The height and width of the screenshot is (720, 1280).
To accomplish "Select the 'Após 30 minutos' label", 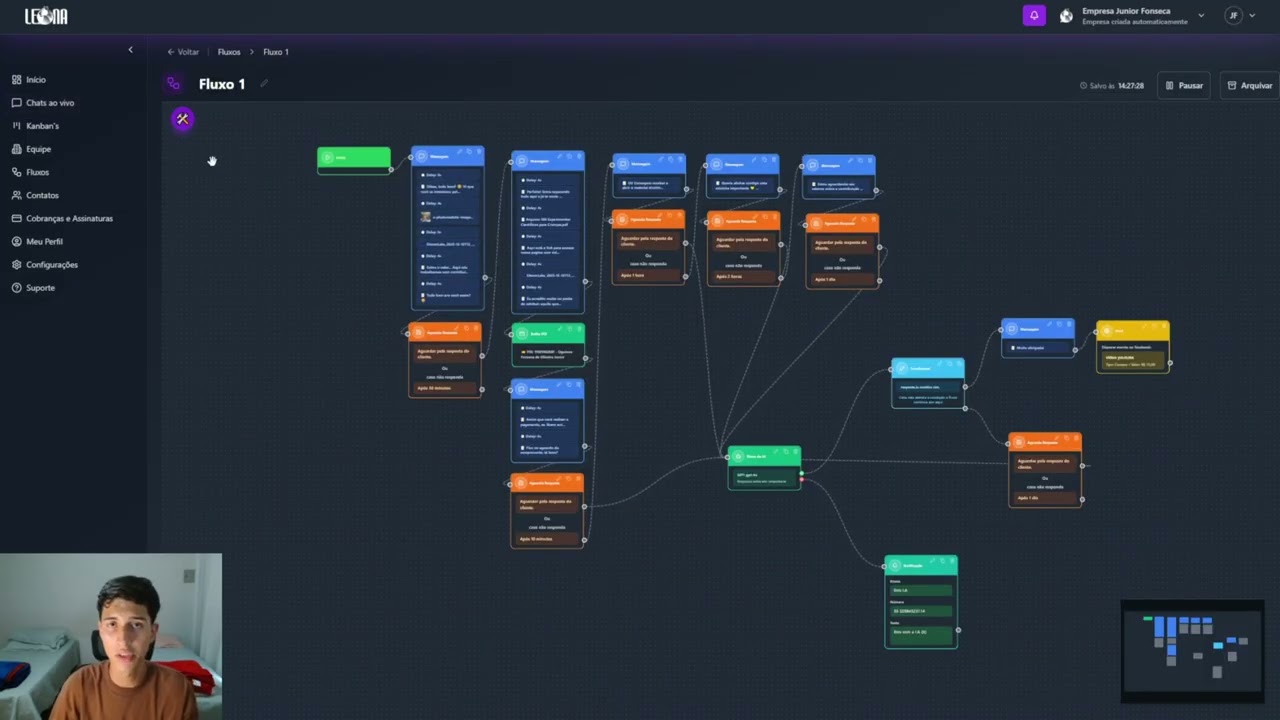I will (x=434, y=388).
